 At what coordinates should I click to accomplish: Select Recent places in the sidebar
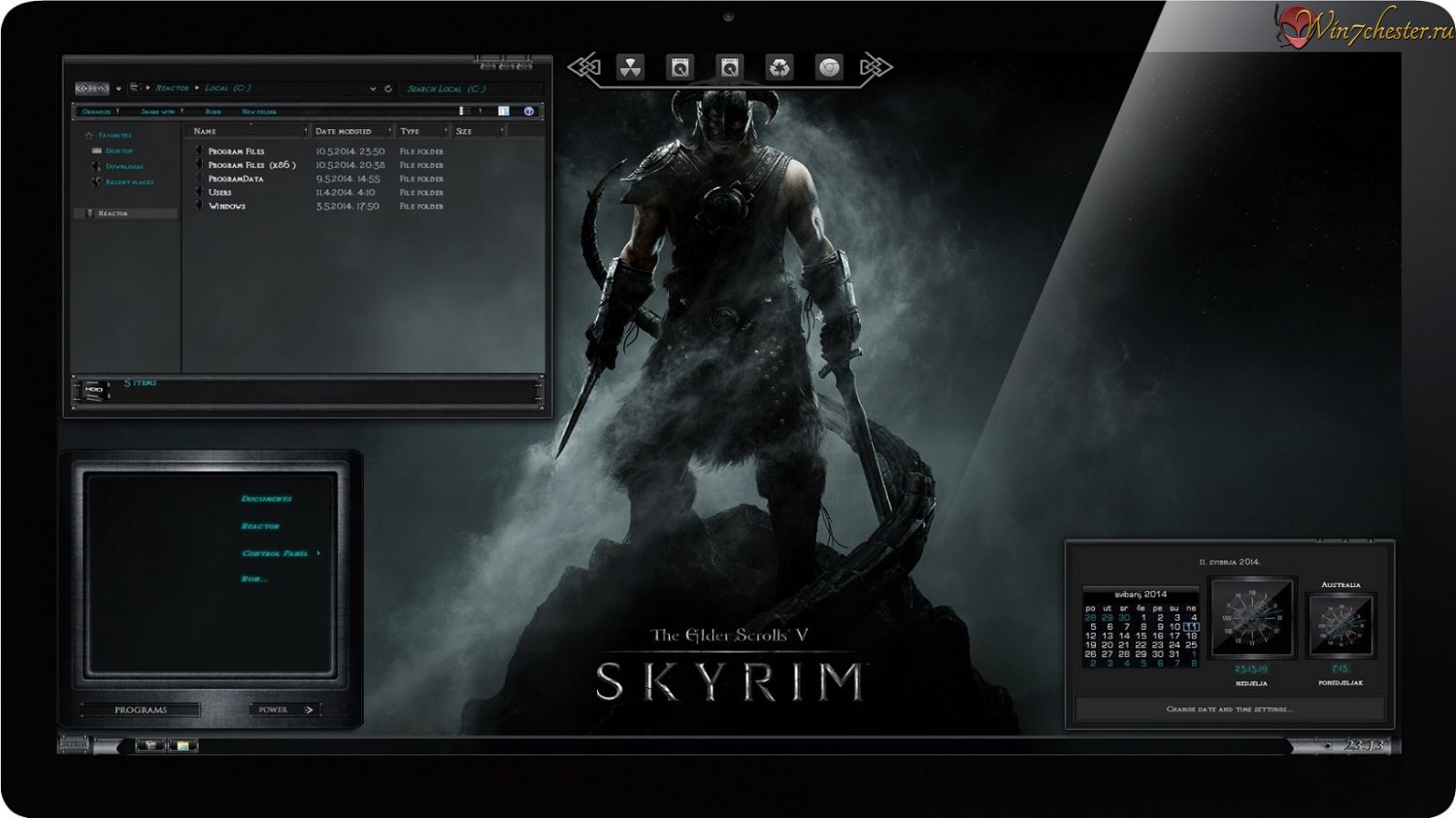(x=129, y=182)
